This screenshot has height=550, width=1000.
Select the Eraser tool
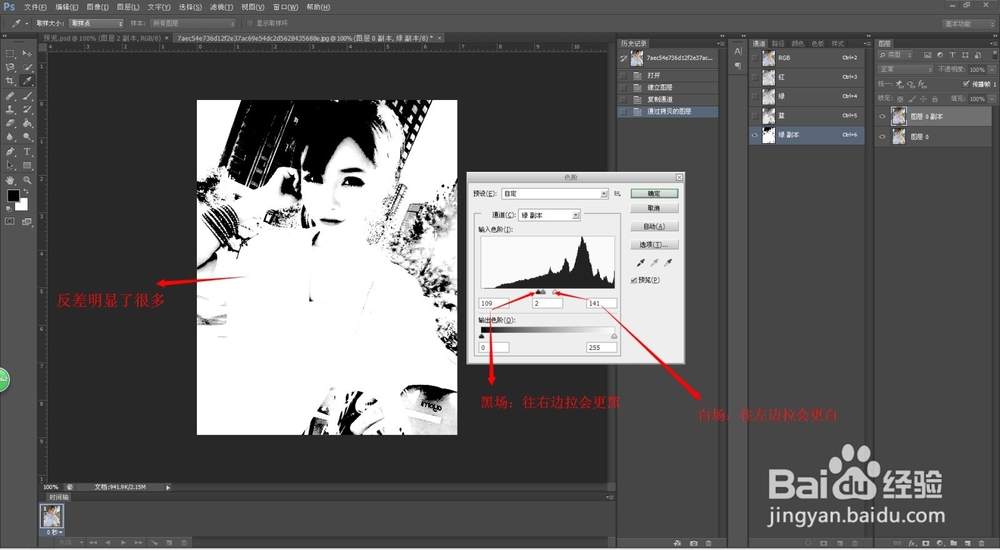point(10,123)
